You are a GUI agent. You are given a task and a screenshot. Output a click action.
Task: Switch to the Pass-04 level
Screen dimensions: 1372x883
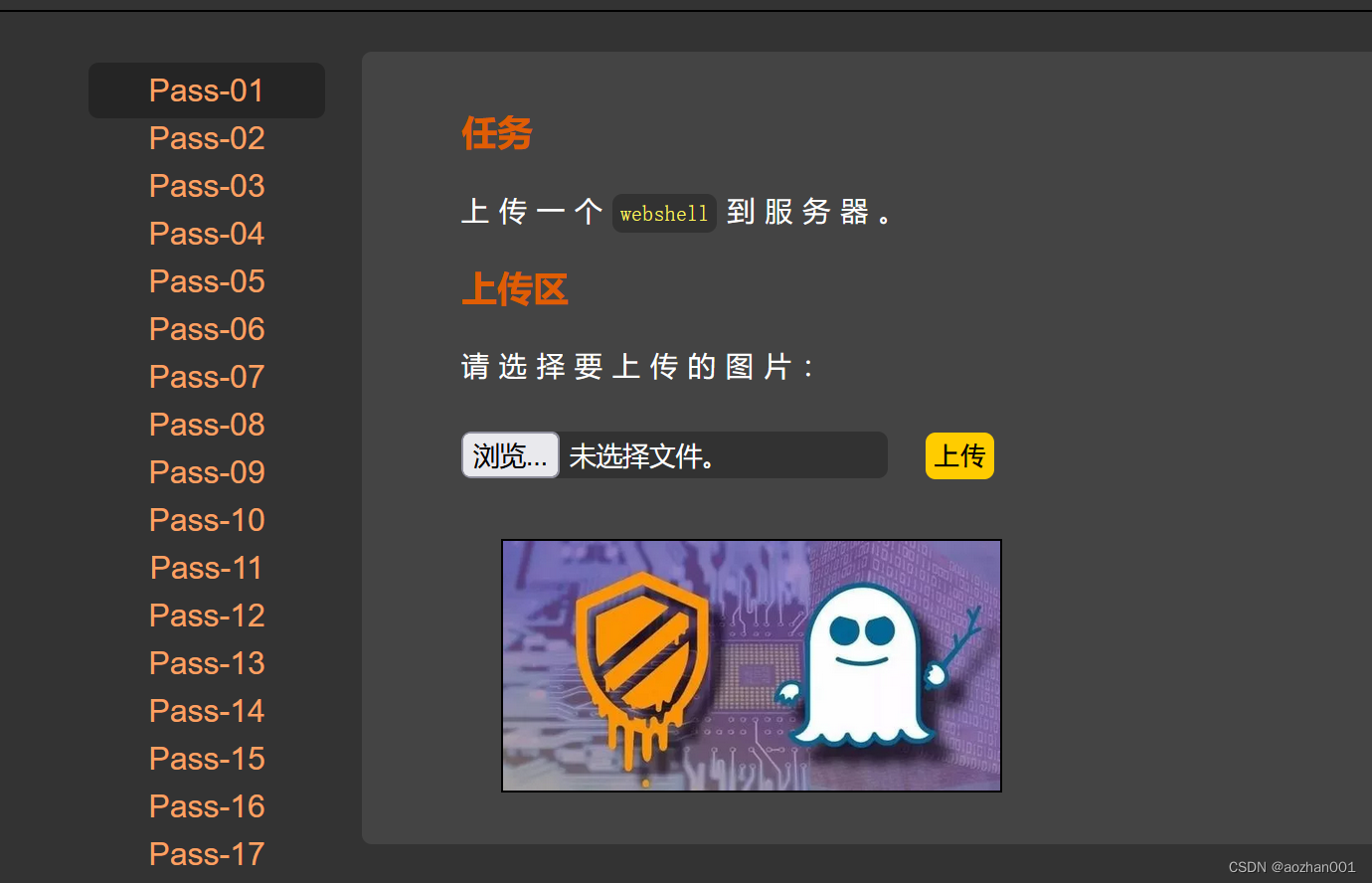point(206,234)
